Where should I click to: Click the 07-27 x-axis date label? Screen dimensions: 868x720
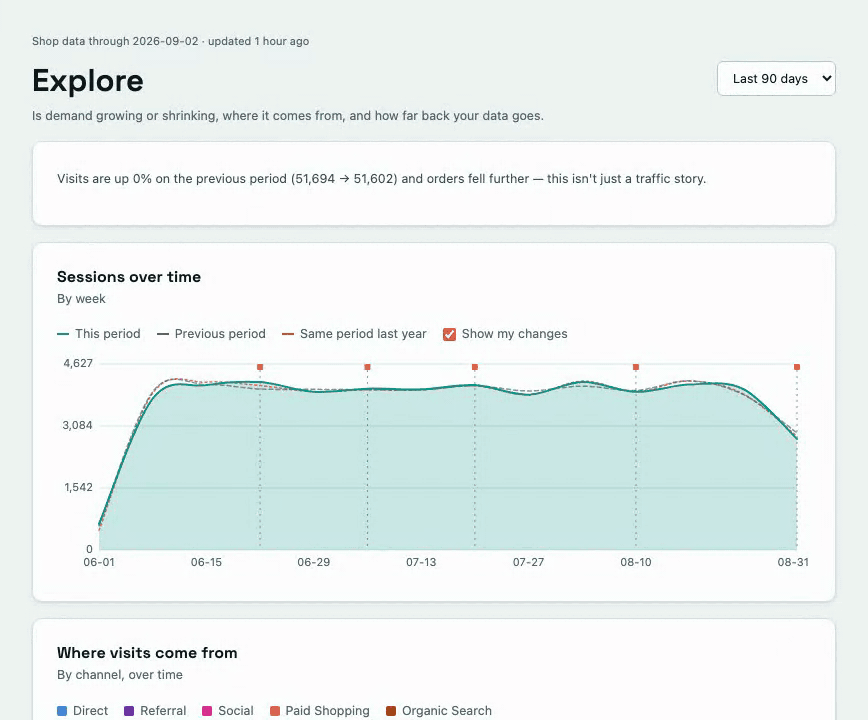point(529,562)
